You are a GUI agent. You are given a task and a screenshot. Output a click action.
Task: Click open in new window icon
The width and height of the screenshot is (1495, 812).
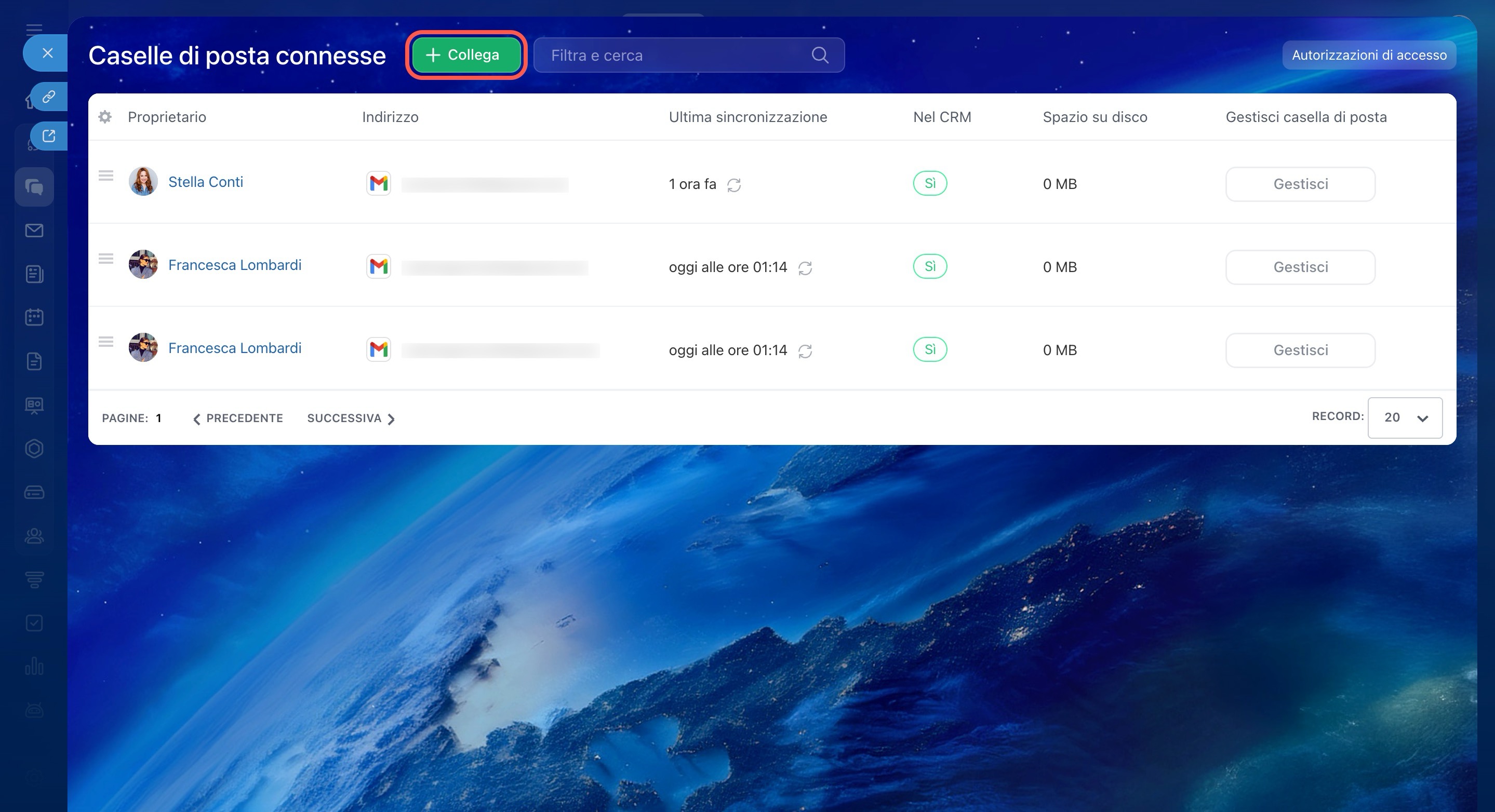pos(49,137)
